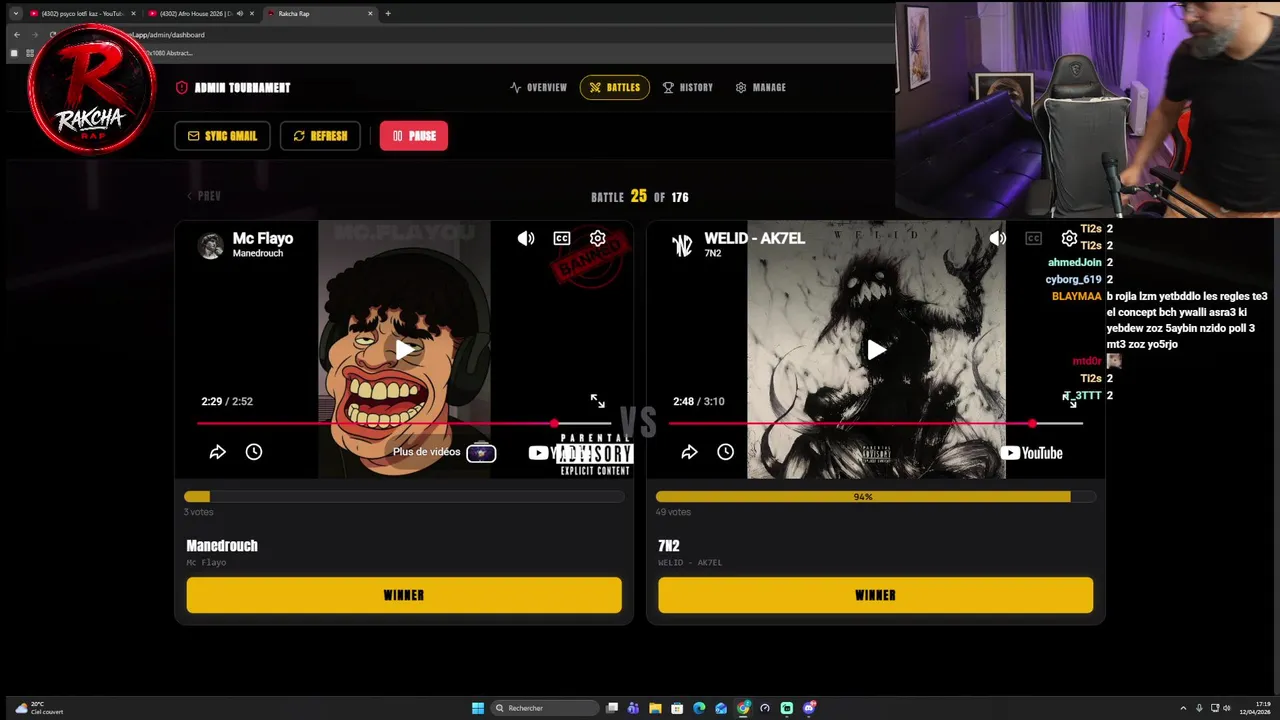The width and height of the screenshot is (1280, 720).
Task: Click the Rechercher taskbar search box
Action: 545,708
